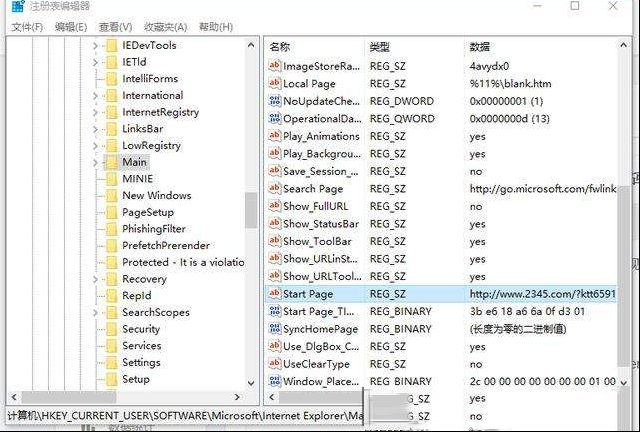Click the %11%\blank.htm data cell
640x432 pixels.
click(510, 84)
